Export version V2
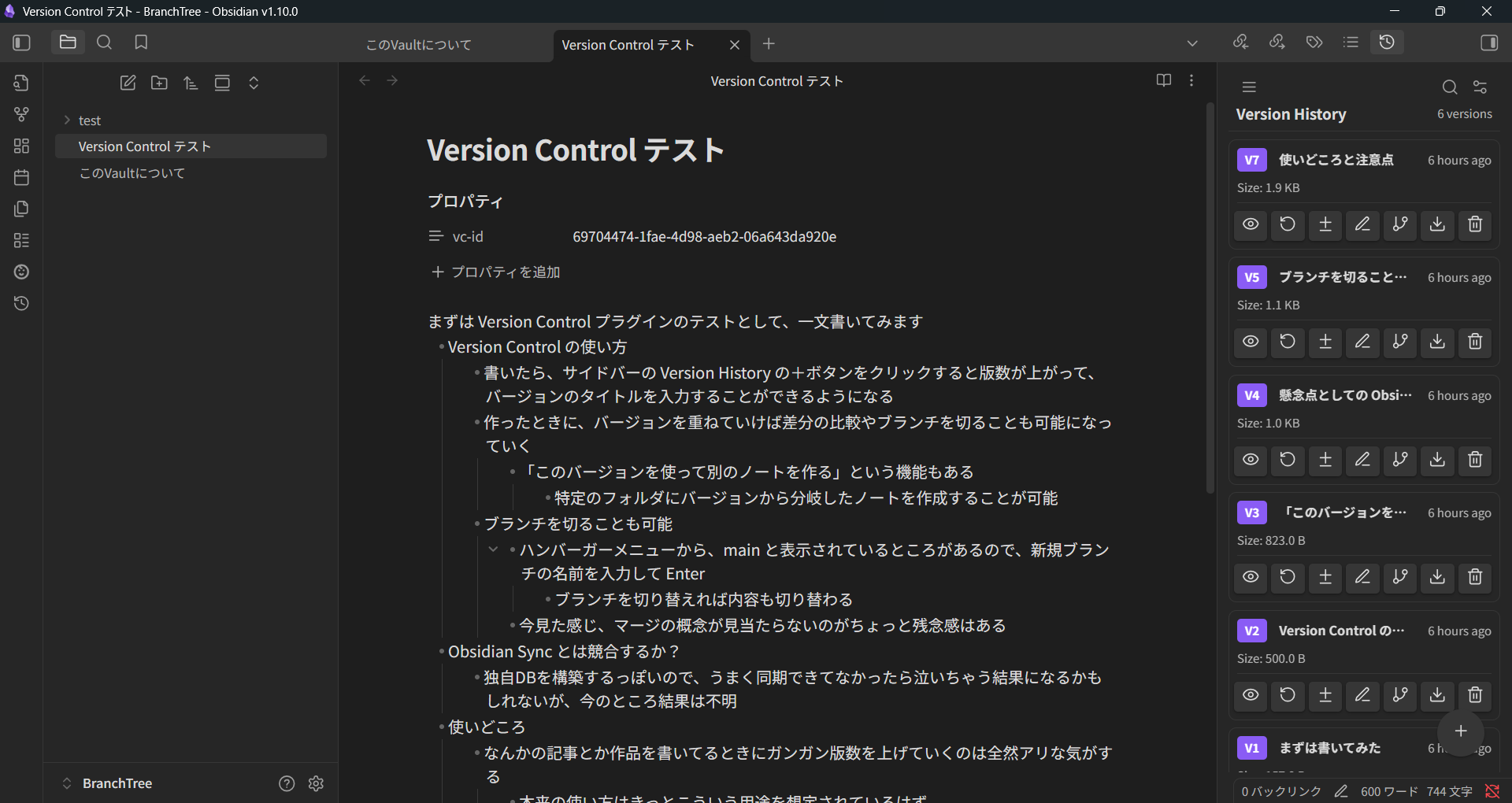This screenshot has height=803, width=1512. [x=1437, y=695]
